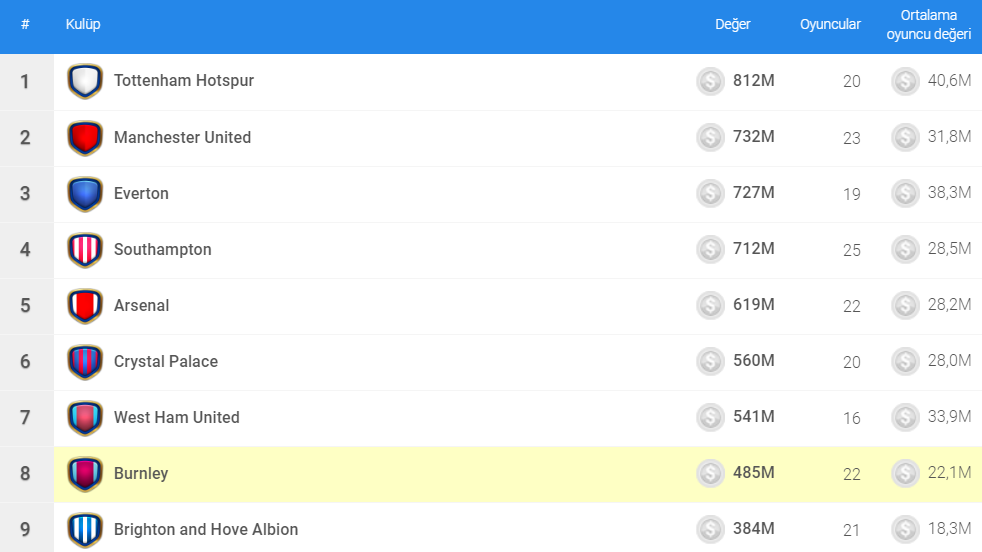Sort by the Değer column header

point(732,24)
